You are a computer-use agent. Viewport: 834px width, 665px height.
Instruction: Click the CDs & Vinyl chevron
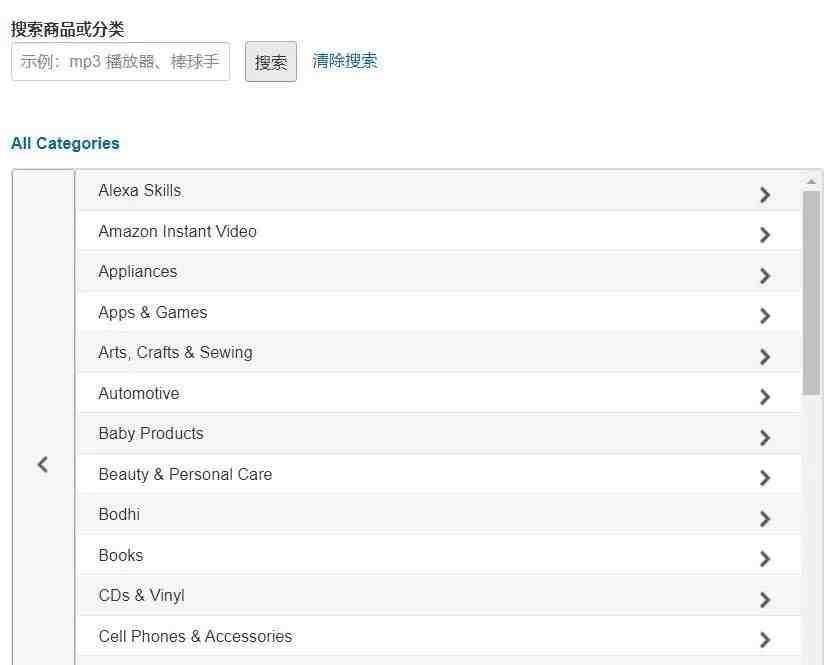coord(765,600)
